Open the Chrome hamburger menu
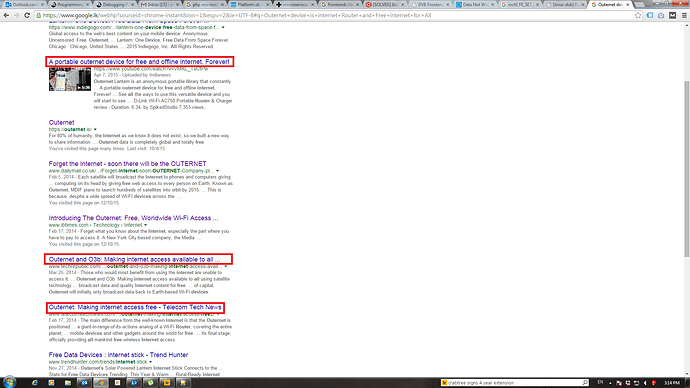690x388 pixels. point(684,15)
